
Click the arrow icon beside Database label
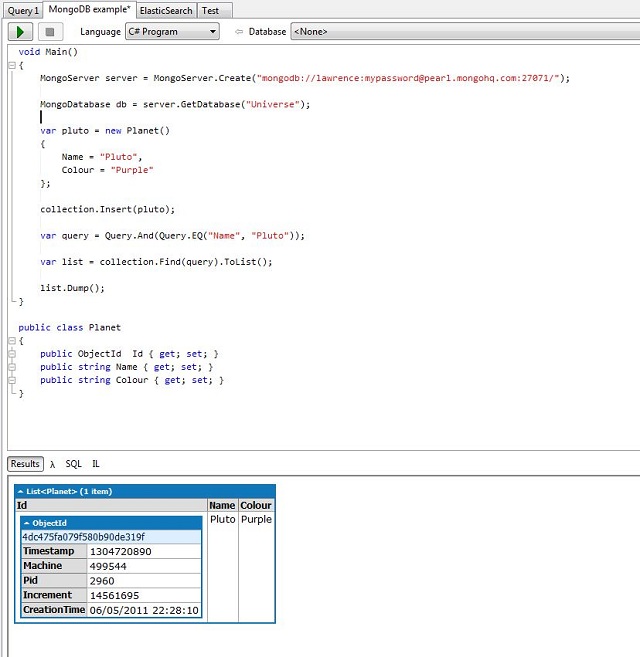(x=239, y=32)
